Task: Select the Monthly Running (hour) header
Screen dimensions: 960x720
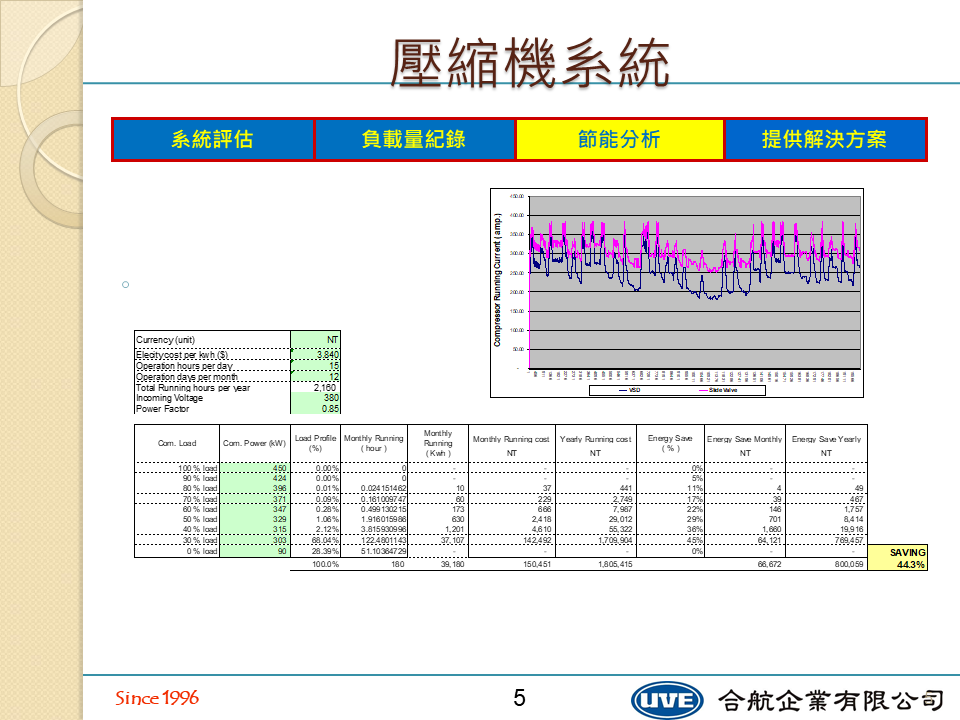Action: (x=373, y=443)
